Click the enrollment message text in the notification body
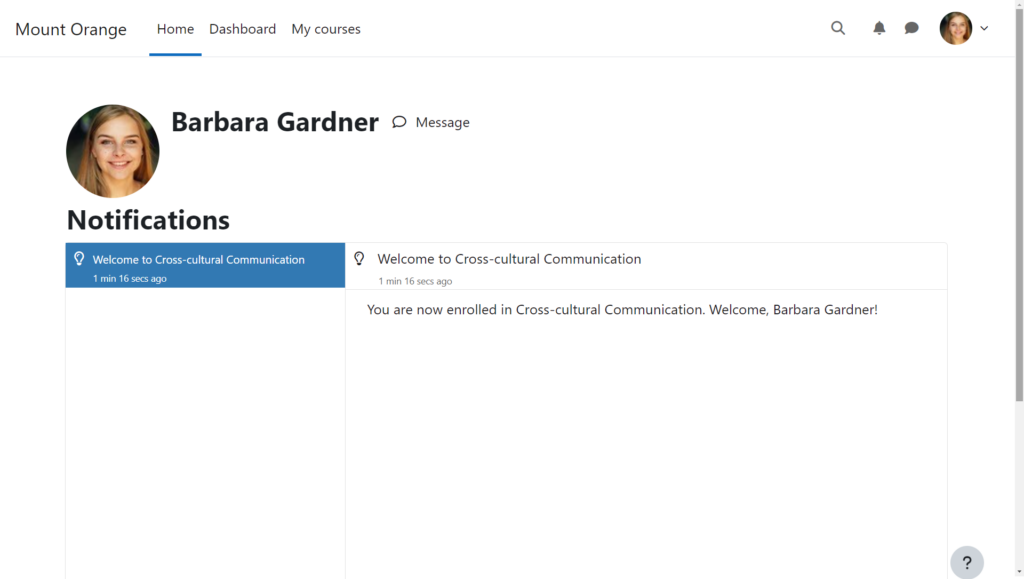Screen dimensions: 1024x579 (622, 310)
